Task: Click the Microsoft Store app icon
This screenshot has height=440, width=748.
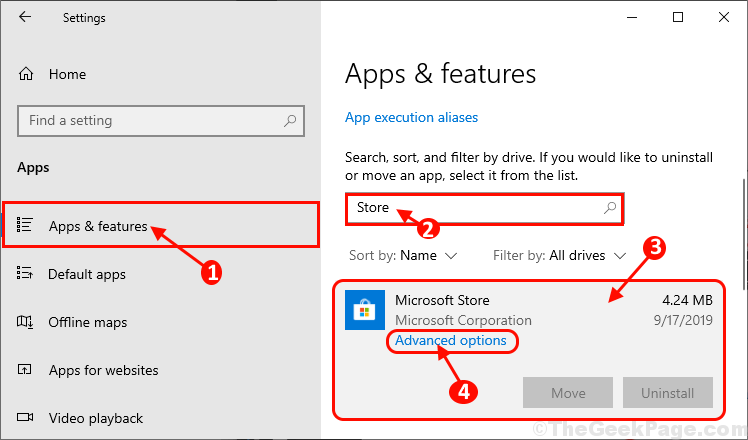Action: [x=365, y=310]
